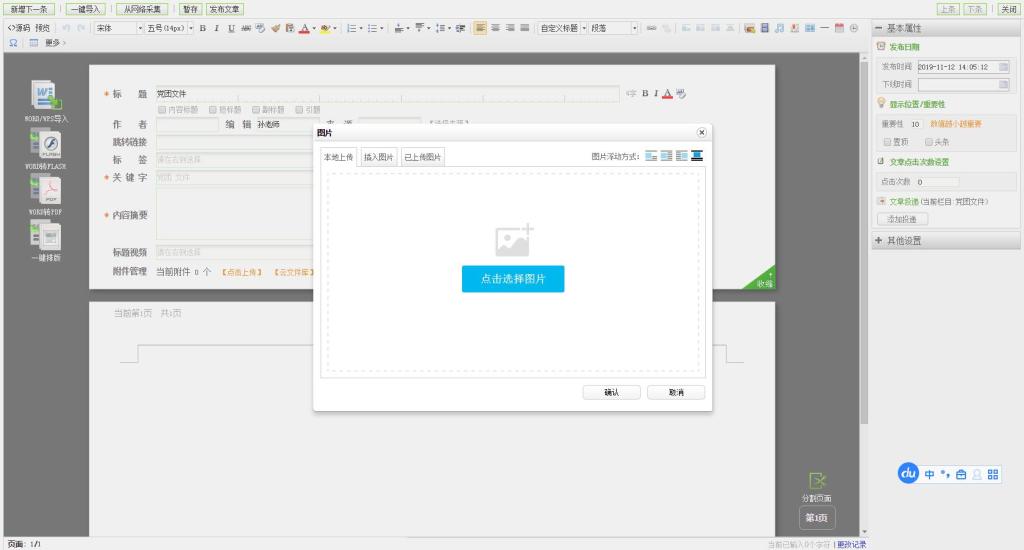Screen dimensions: 1024x550
Task: Click the 分割页面 page split icon
Action: [817, 482]
